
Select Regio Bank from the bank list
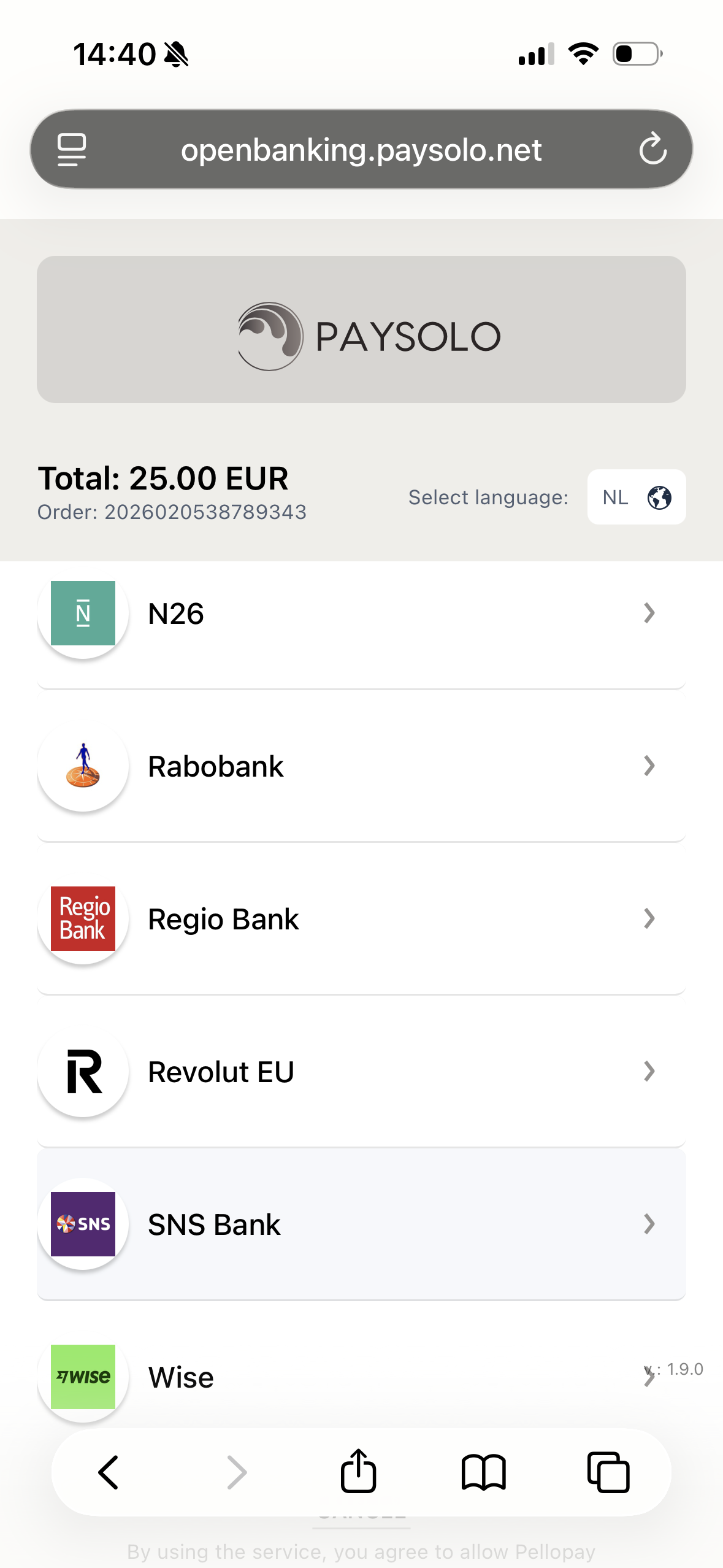[223, 919]
